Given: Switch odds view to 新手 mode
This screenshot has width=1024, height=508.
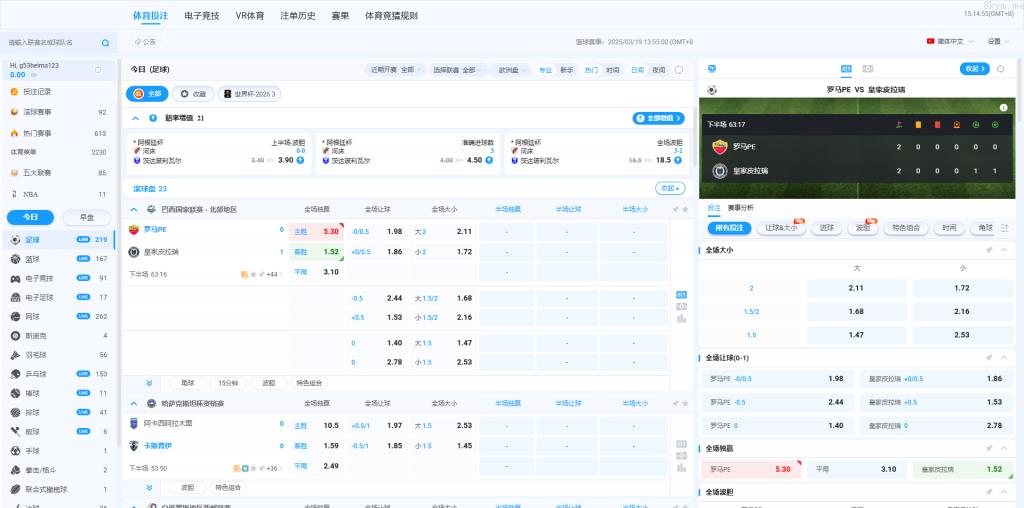Looking at the screenshot, I should pyautogui.click(x=567, y=70).
